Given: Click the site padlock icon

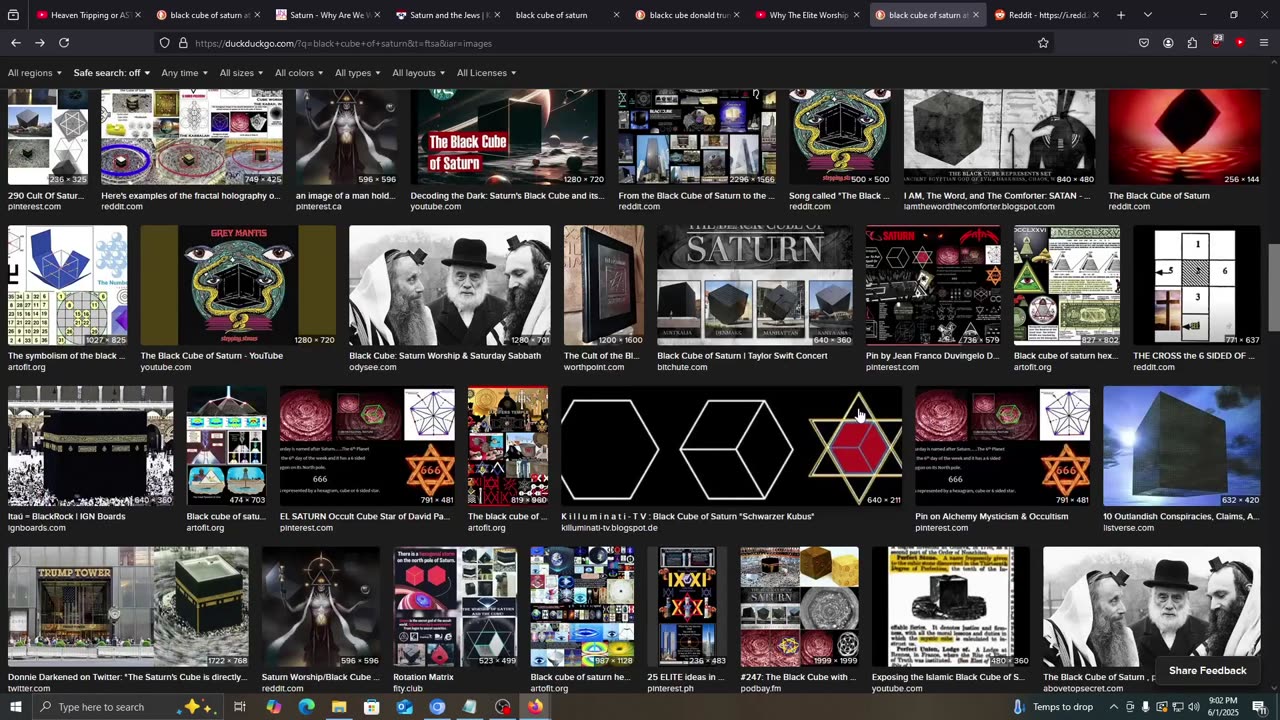Looking at the screenshot, I should coord(183,43).
